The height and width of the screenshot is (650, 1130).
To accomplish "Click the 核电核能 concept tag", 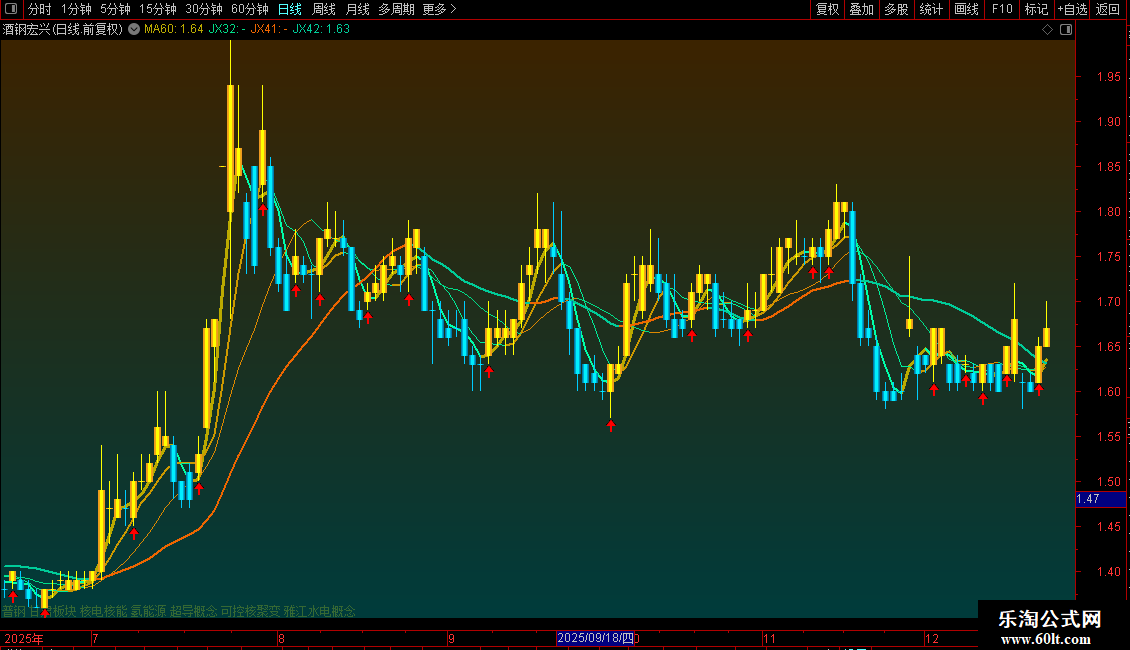I will coord(103,611).
